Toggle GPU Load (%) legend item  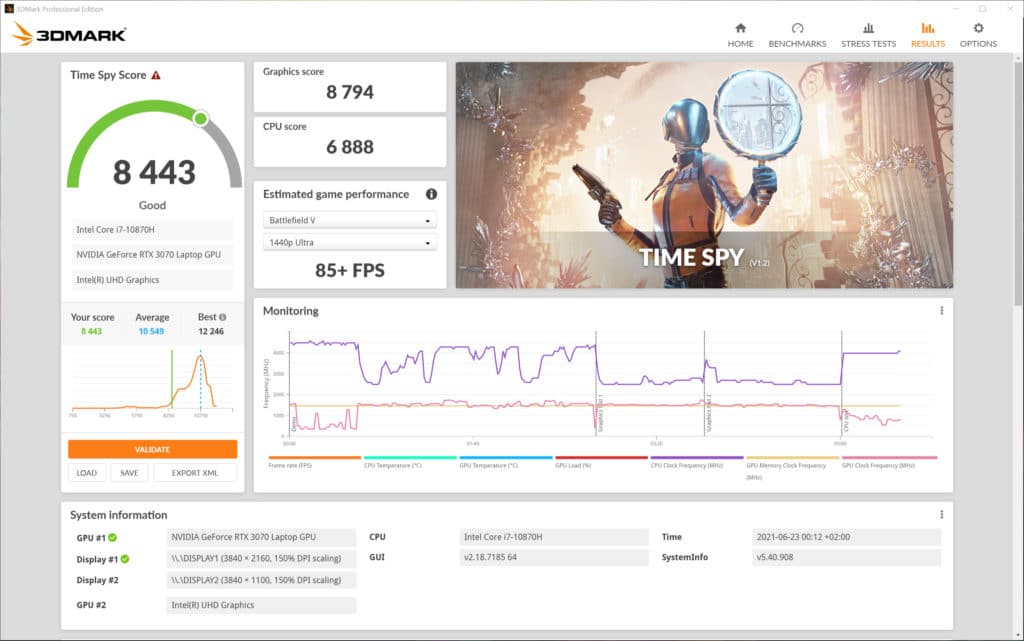(601, 462)
